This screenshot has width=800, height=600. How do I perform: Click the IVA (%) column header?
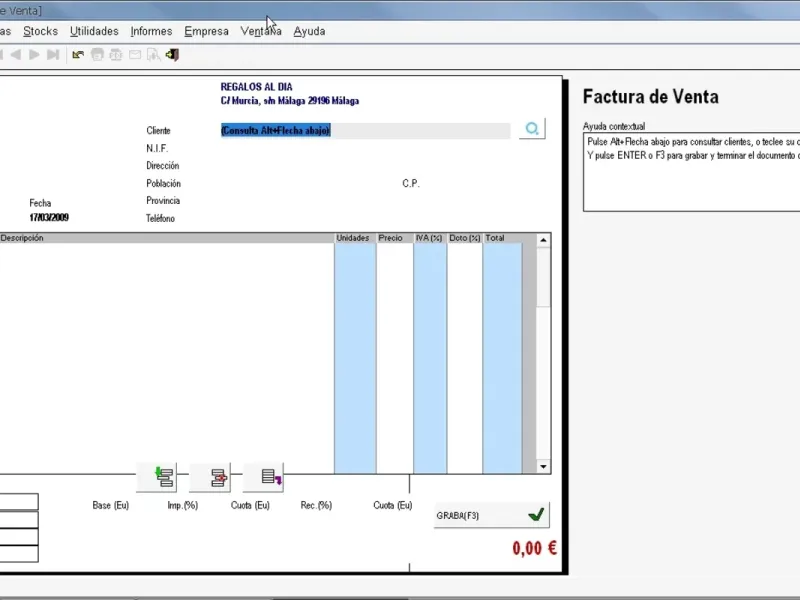[x=430, y=238]
